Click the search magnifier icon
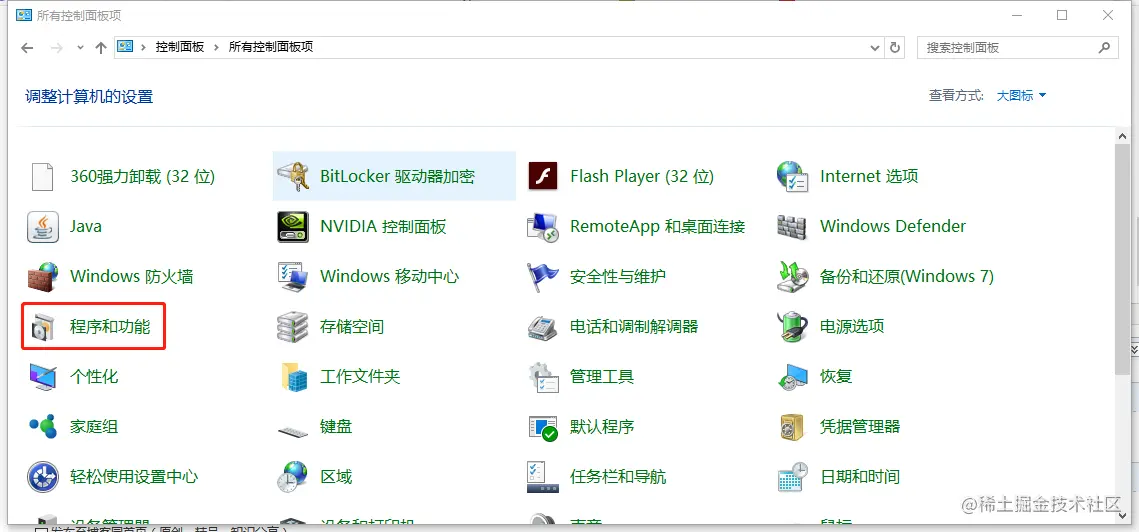Screen dimensions: 1139x532 coord(1104,47)
